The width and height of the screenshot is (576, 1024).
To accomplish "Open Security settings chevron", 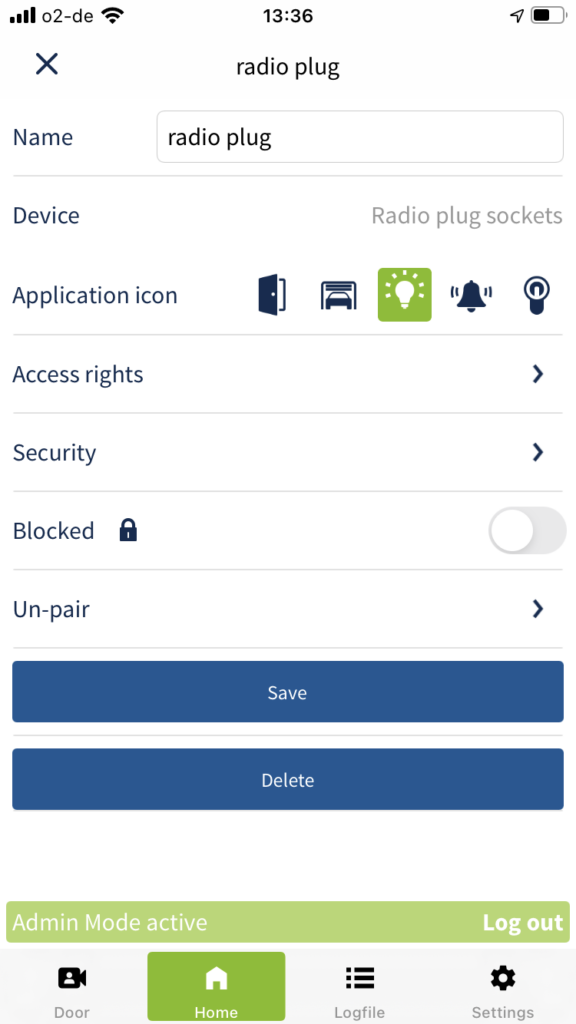I will click(x=537, y=452).
